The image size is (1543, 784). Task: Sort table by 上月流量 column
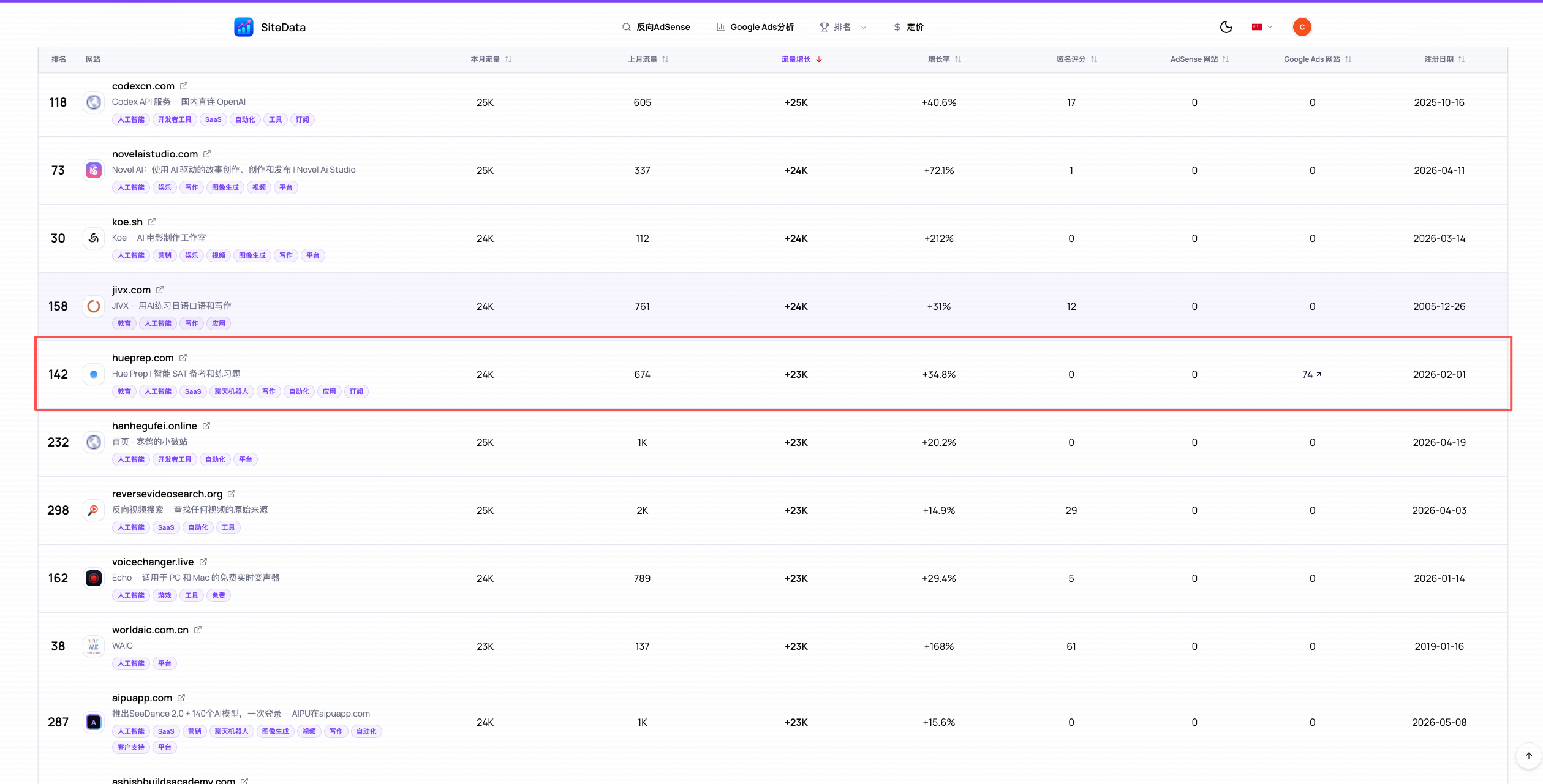(649, 59)
